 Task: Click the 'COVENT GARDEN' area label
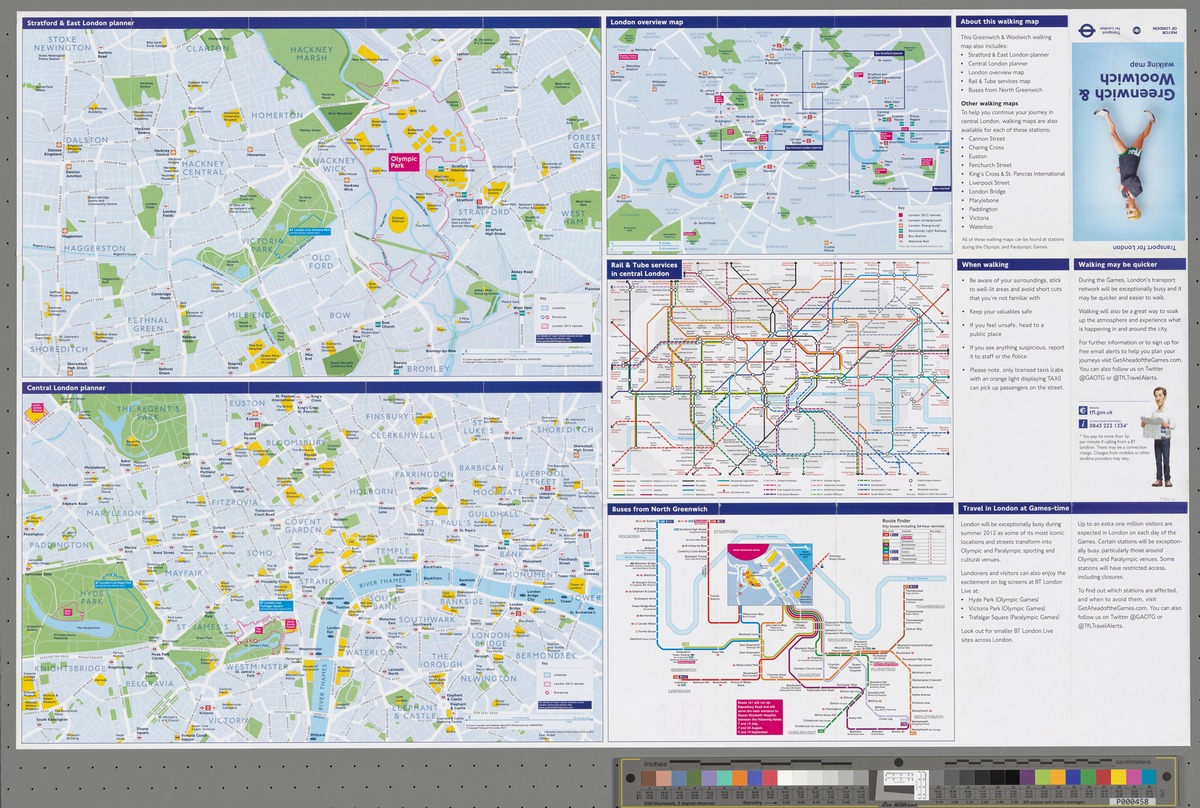(x=304, y=526)
